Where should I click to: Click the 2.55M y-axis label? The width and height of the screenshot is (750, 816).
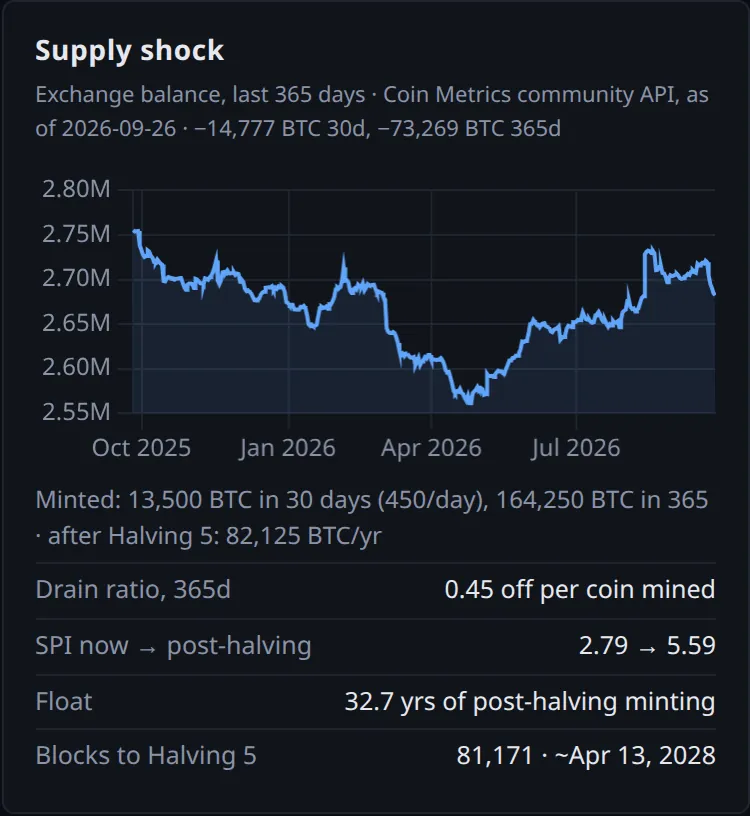76,412
